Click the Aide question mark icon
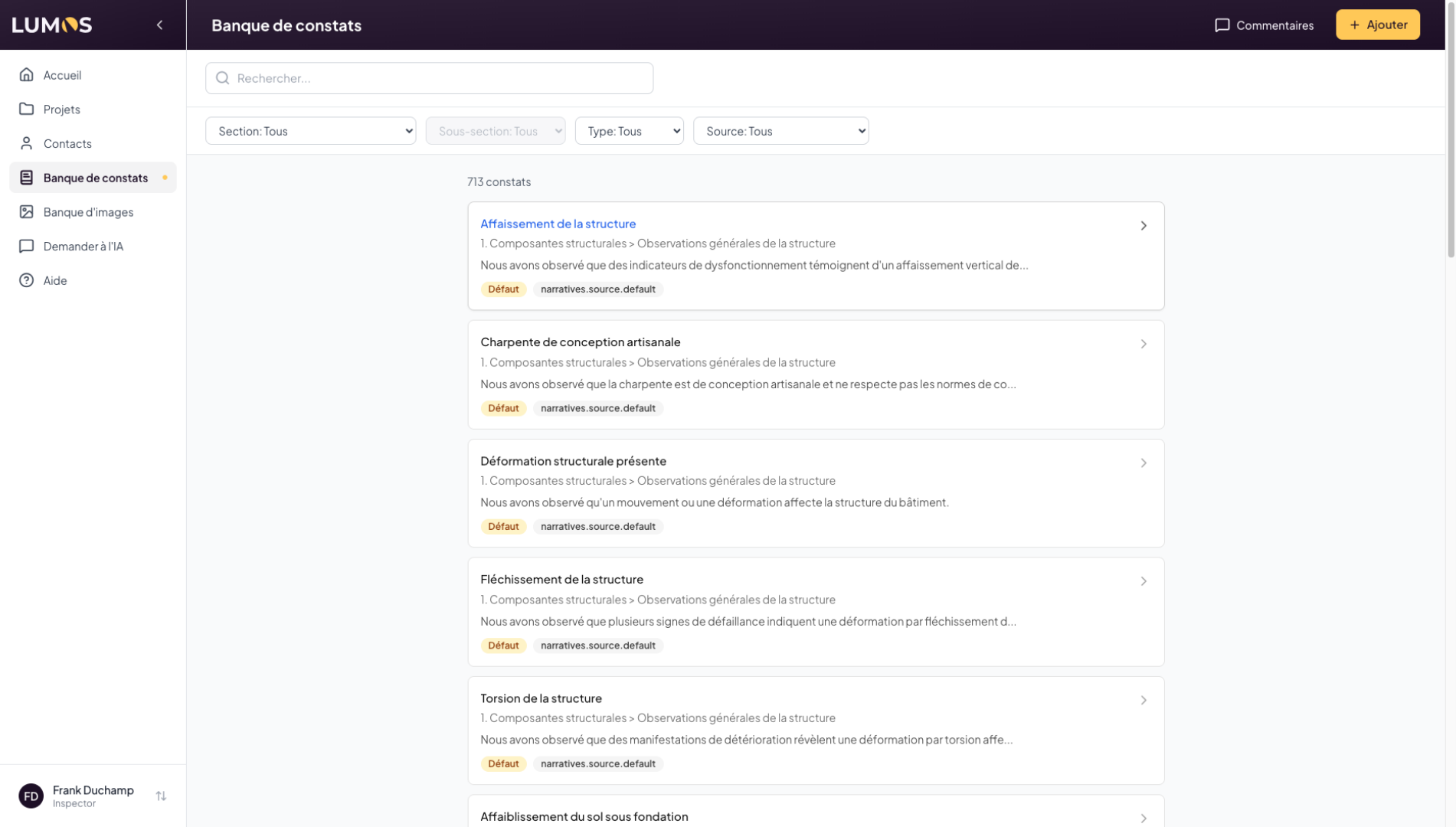Image resolution: width=1456 pixels, height=827 pixels. [27, 280]
